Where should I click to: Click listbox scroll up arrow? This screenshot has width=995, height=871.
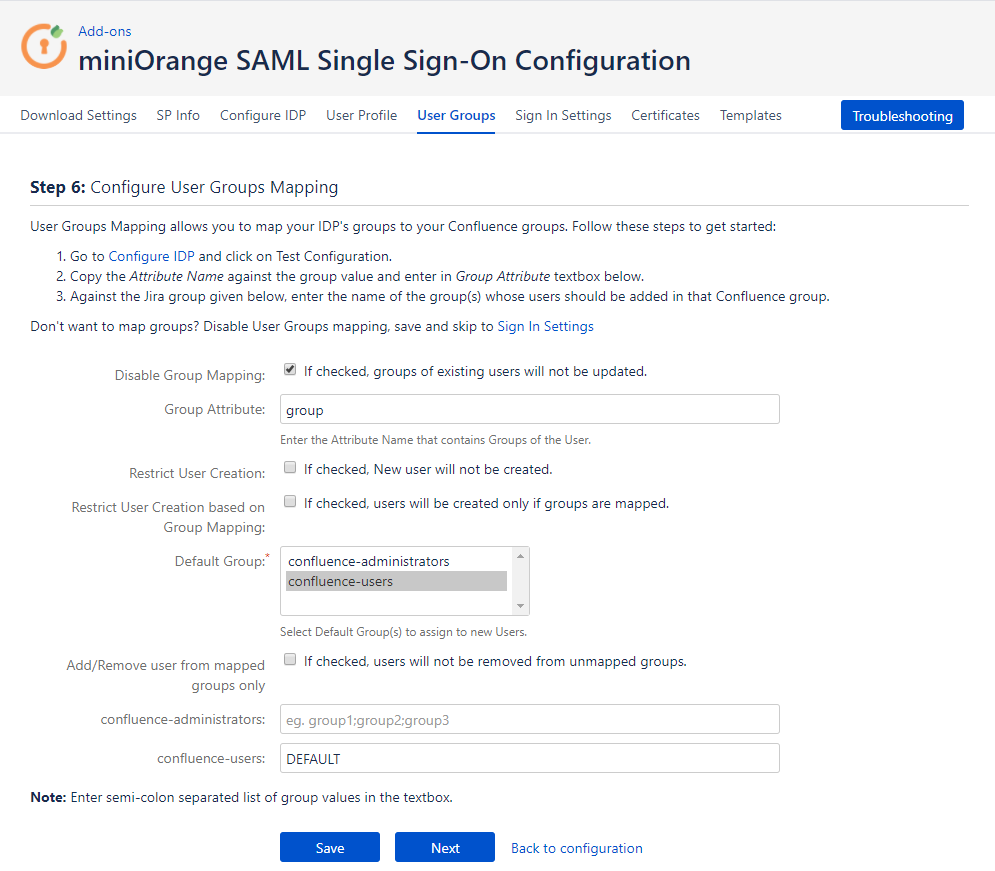click(520, 556)
